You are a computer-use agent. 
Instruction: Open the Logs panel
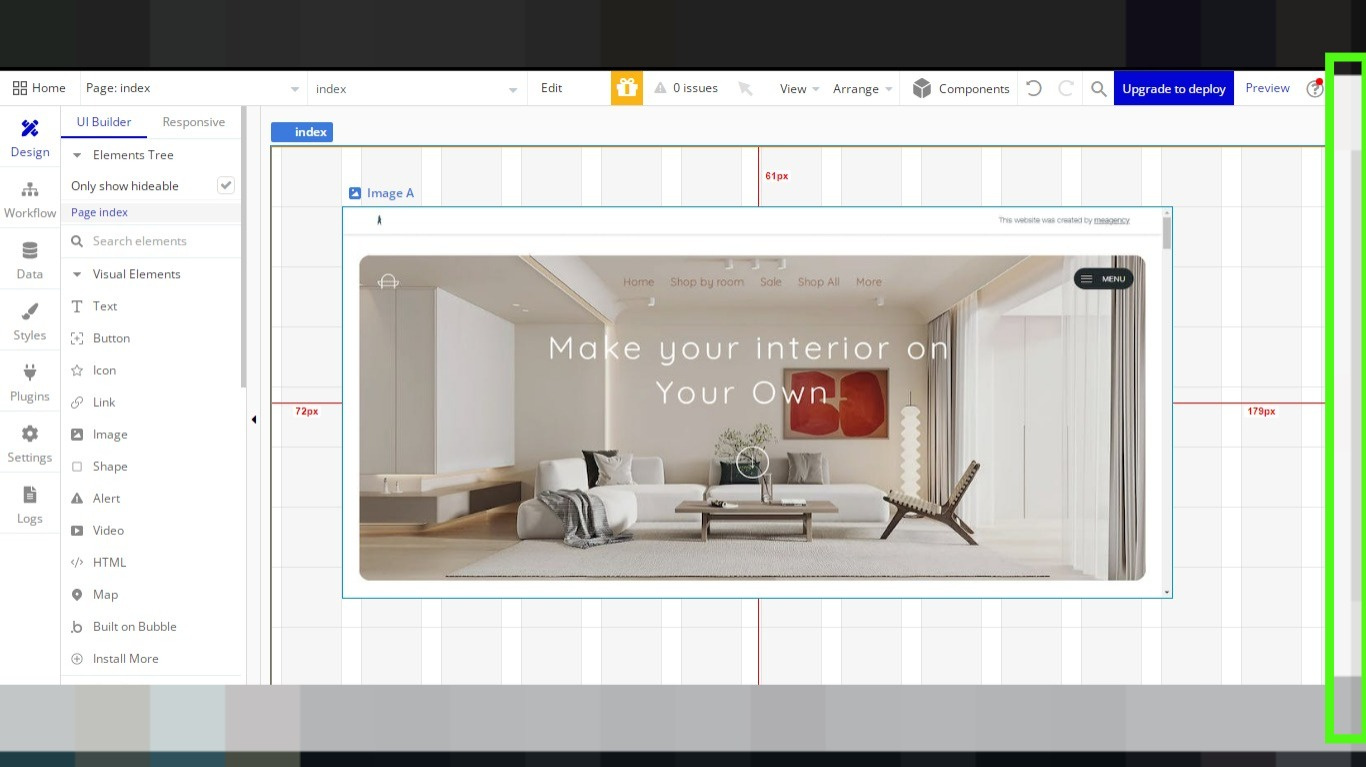[30, 504]
